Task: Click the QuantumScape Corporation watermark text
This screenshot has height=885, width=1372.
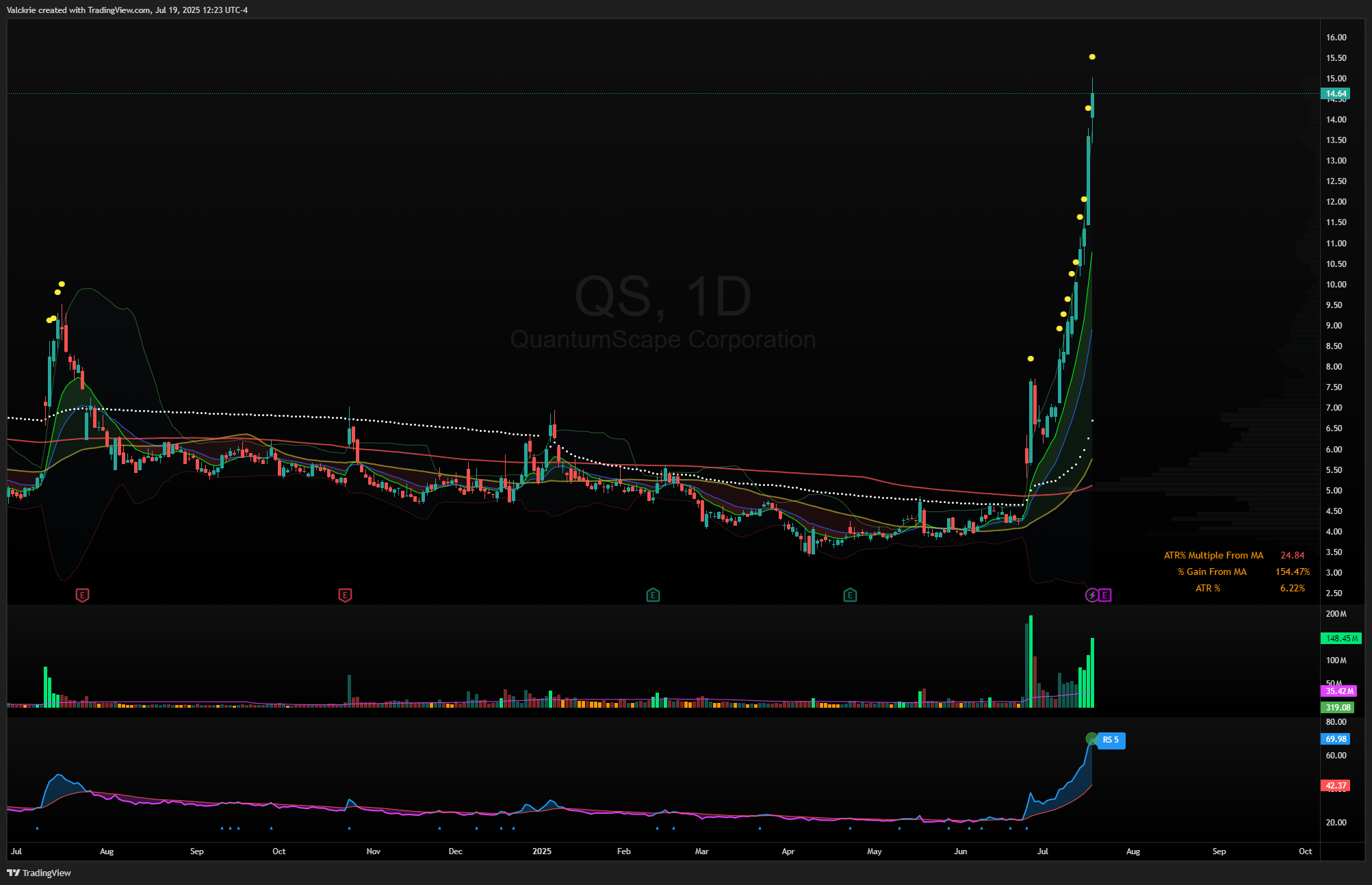Action: (662, 339)
